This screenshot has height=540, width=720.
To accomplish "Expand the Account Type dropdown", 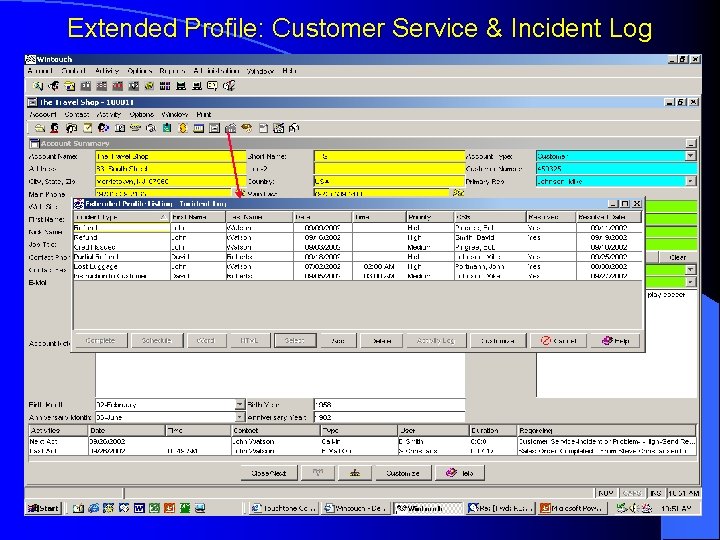I will click(691, 156).
